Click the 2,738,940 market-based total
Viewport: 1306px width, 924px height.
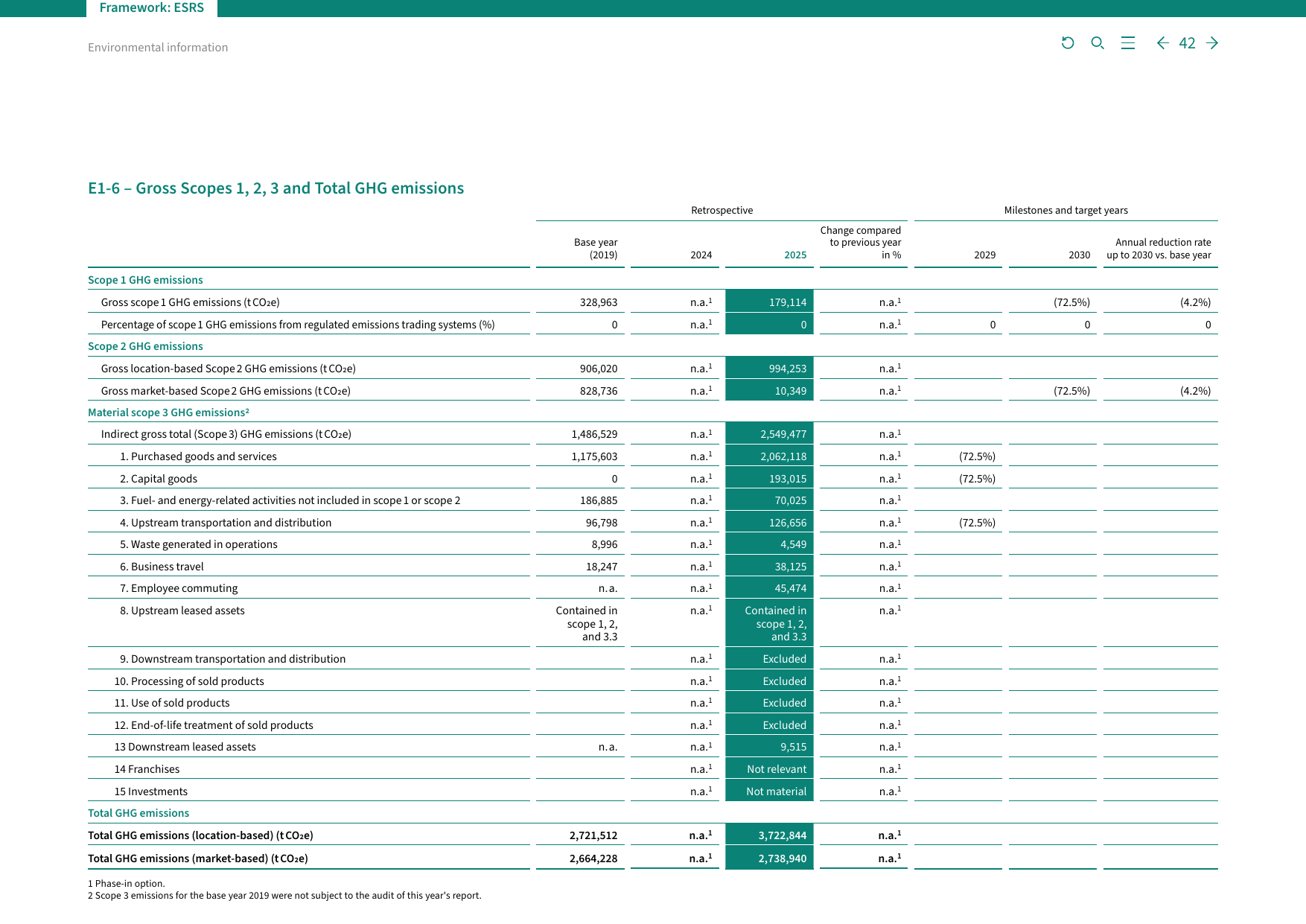(769, 858)
